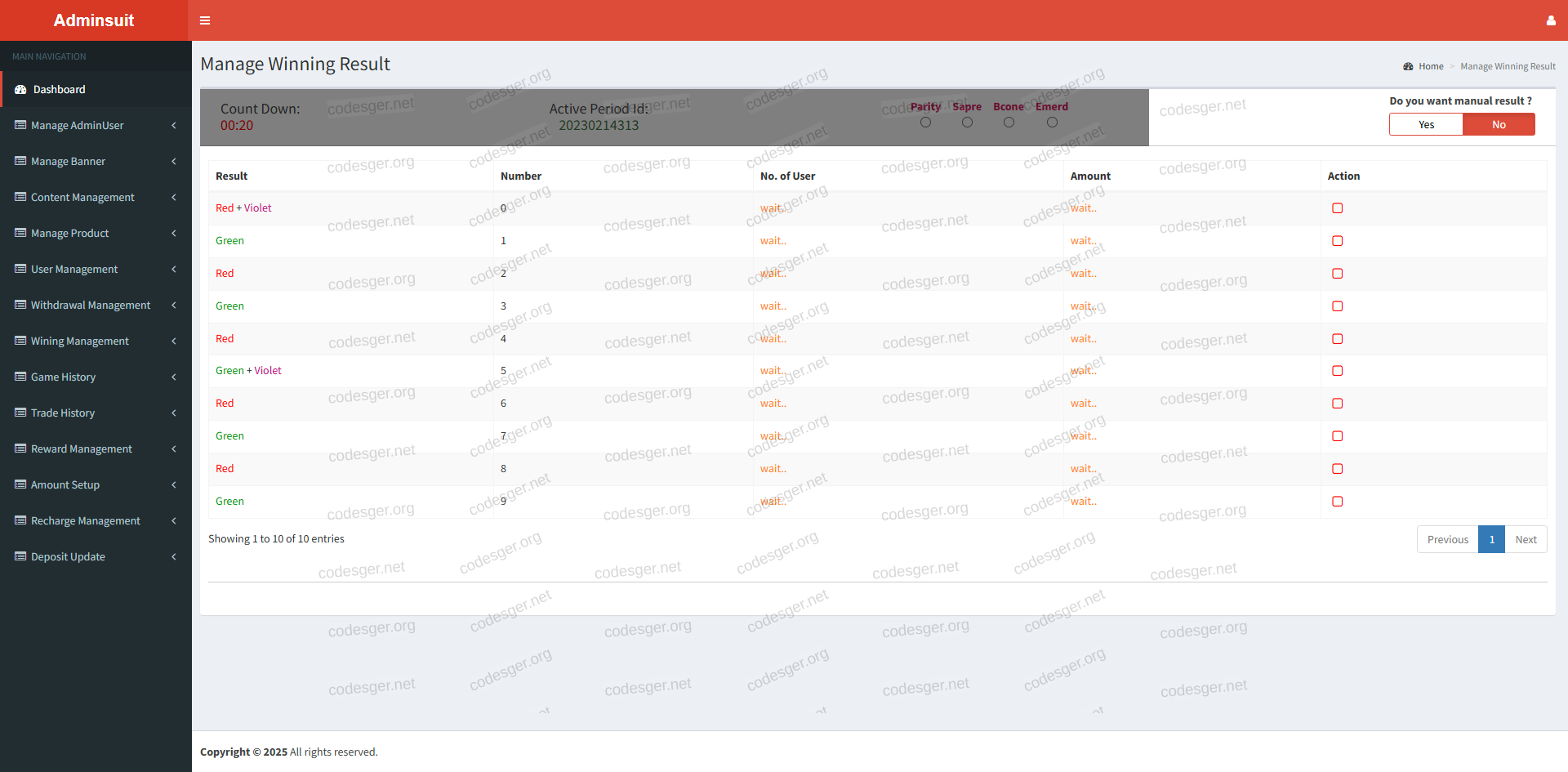The width and height of the screenshot is (1568, 772).
Task: Select the Parity radio button
Action: click(925, 123)
